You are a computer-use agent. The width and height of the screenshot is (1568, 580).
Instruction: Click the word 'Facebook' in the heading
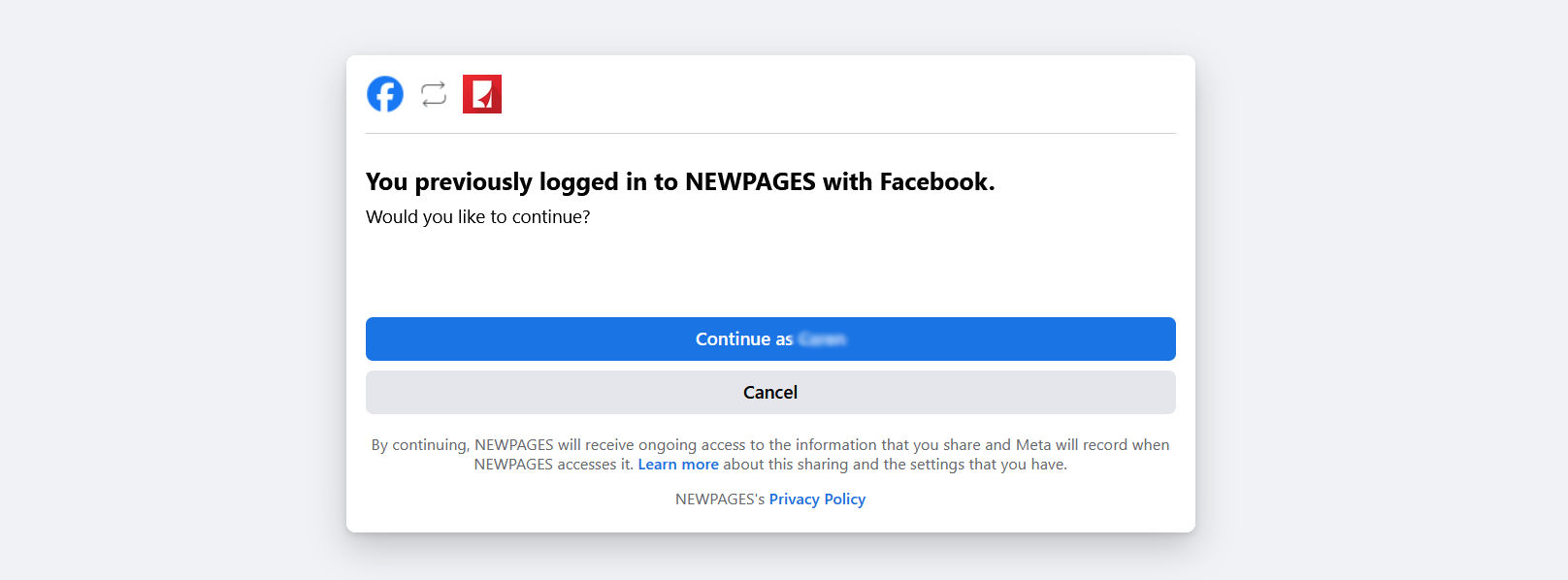(x=934, y=182)
